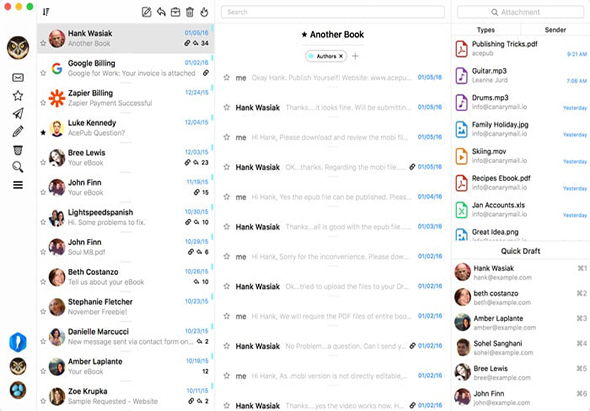Add a new tag with plus button
The height and width of the screenshot is (411, 590).
(x=355, y=56)
